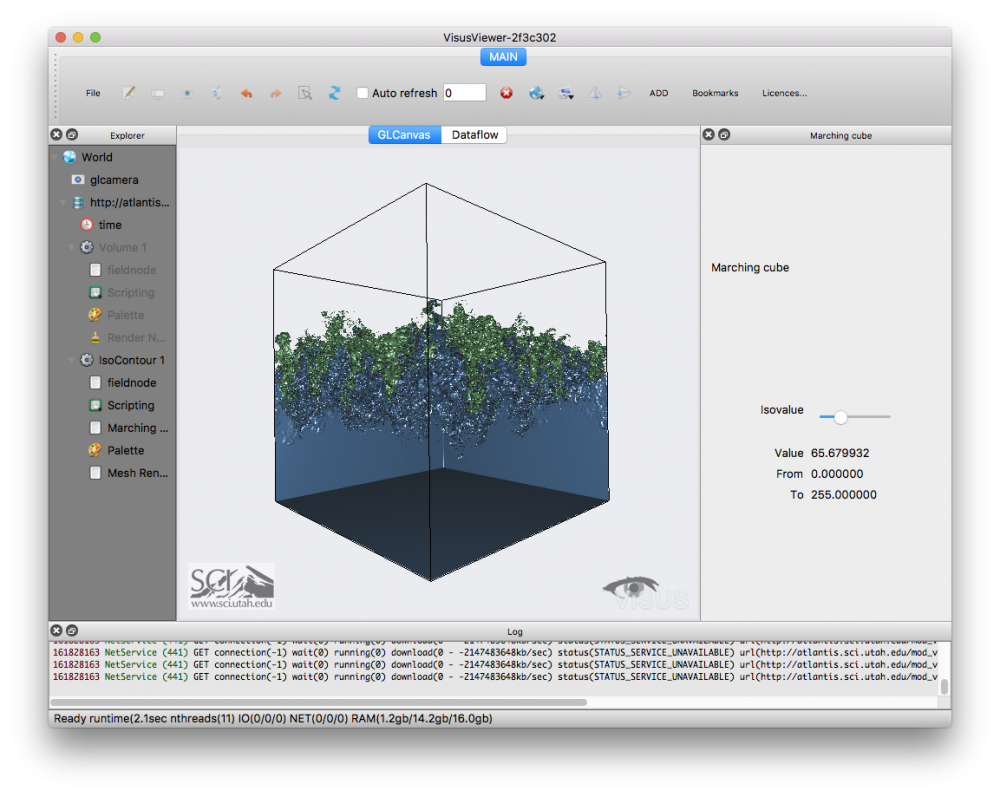Select the Edit pencil tool in the toolbar
1000x797 pixels.
128,92
